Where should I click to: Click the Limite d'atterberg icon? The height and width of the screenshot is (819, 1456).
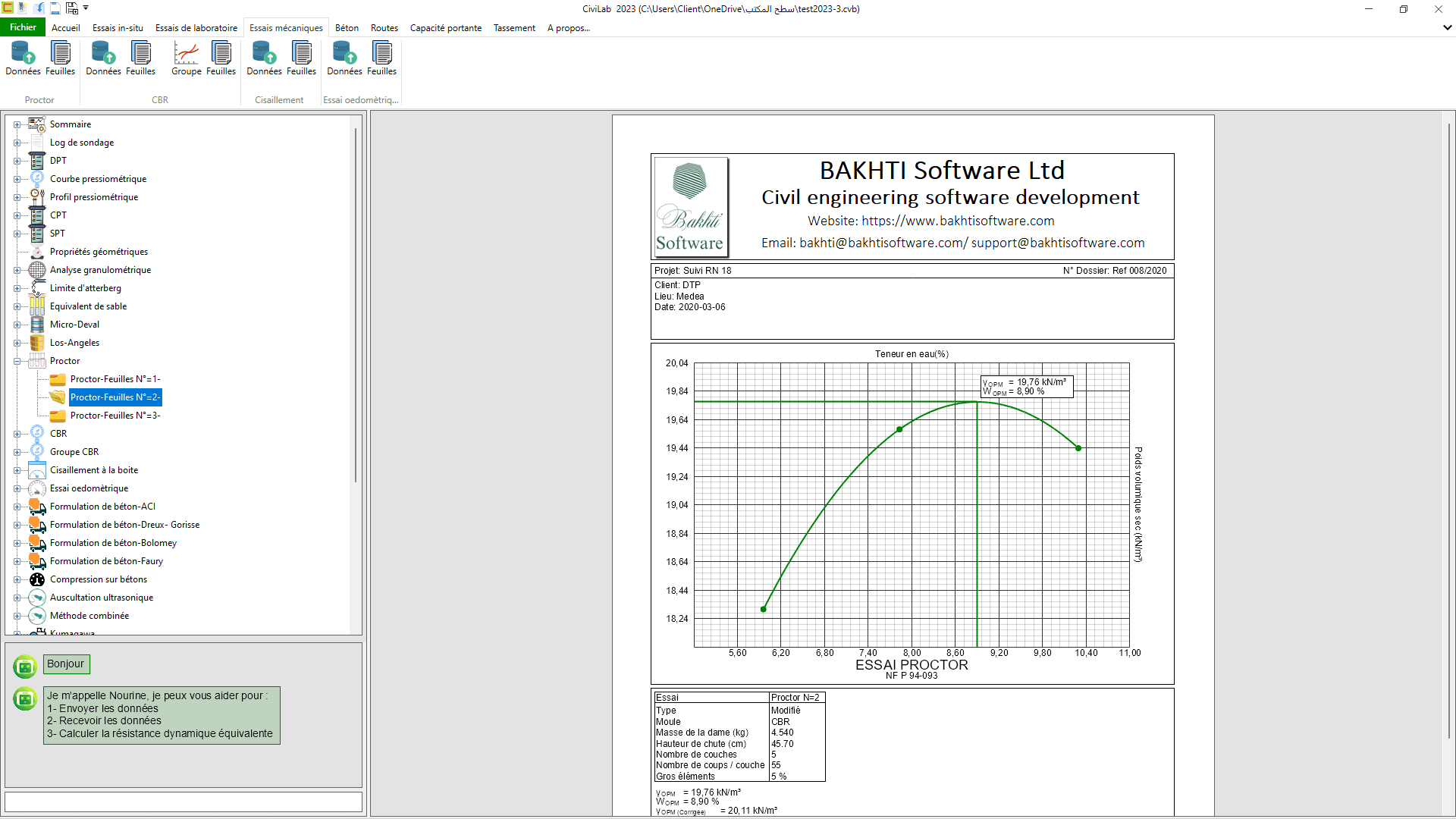[37, 287]
